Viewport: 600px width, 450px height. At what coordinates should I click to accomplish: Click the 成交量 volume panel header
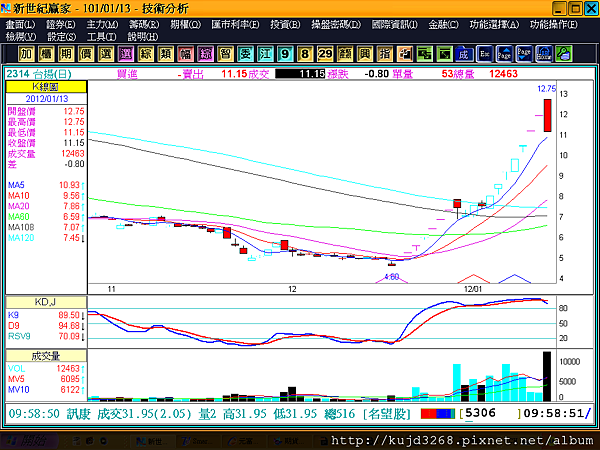pos(46,356)
